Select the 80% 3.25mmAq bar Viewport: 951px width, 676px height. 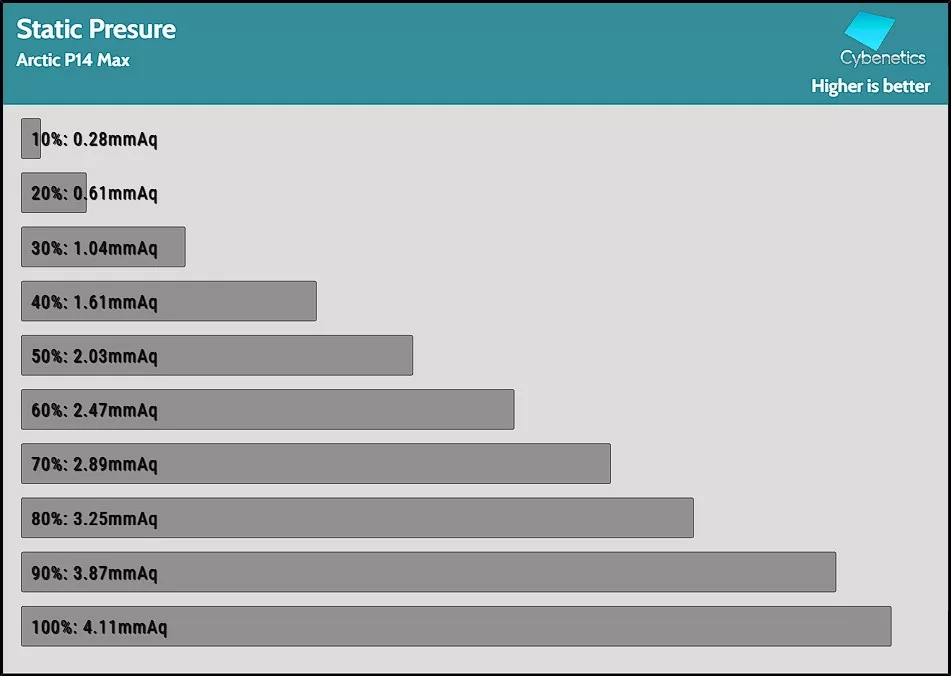tap(357, 518)
